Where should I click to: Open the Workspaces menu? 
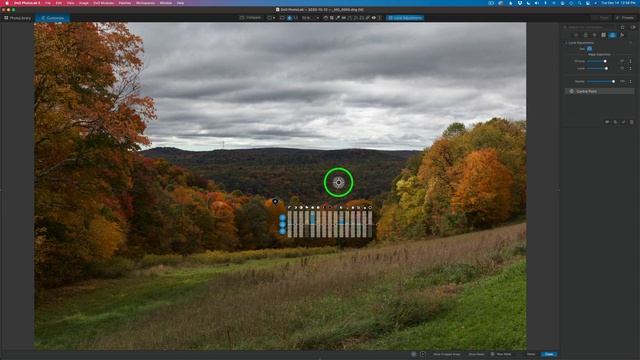145,3
